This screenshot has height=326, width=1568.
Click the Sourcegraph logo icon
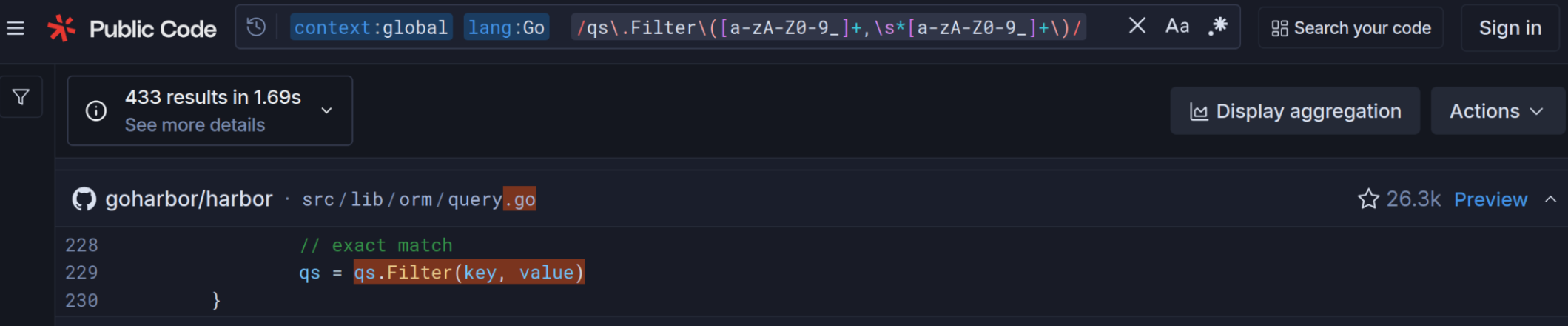pos(61,29)
